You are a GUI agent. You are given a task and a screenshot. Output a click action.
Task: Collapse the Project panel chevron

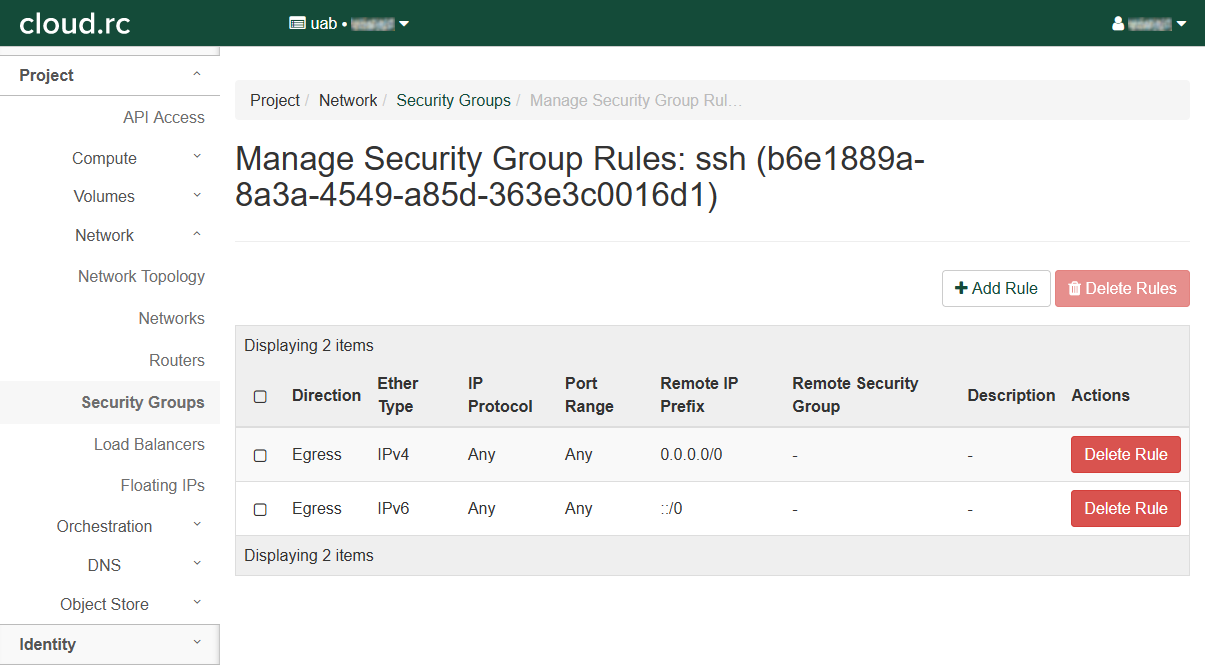(197, 75)
